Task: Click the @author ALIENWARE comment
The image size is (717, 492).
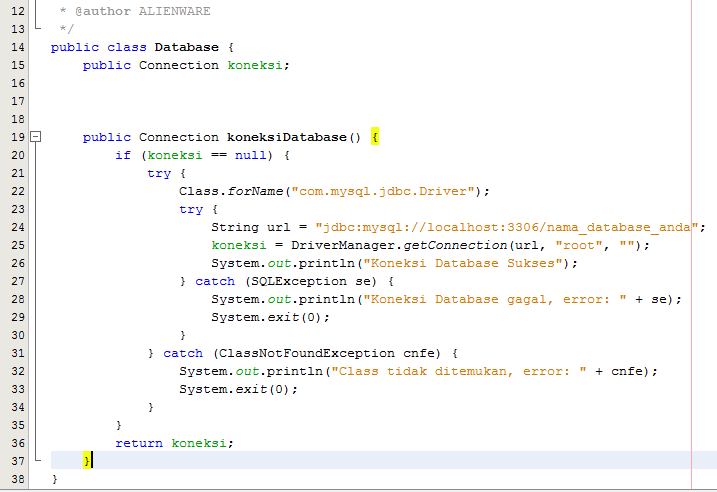Action: pos(143,11)
